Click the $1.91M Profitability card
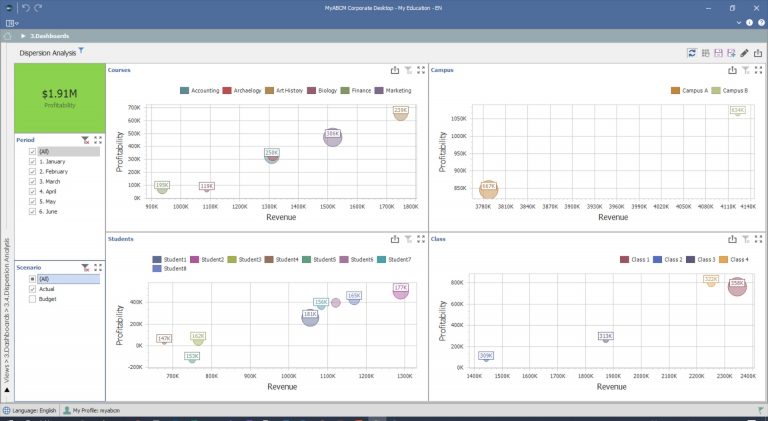 click(x=59, y=97)
